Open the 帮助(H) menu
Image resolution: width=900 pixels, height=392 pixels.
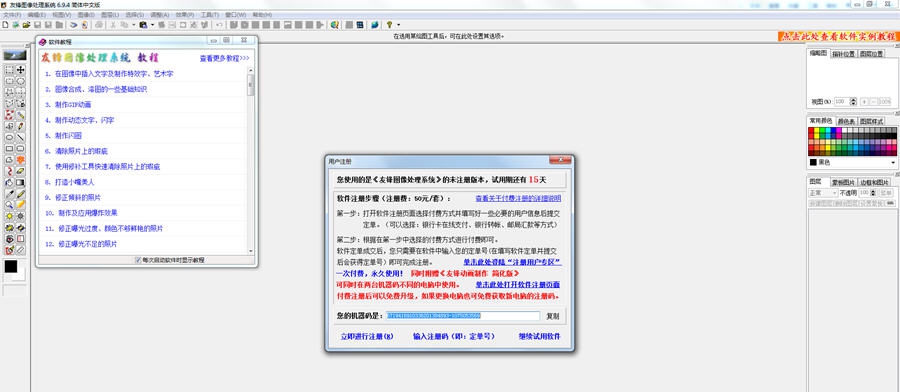[262, 14]
